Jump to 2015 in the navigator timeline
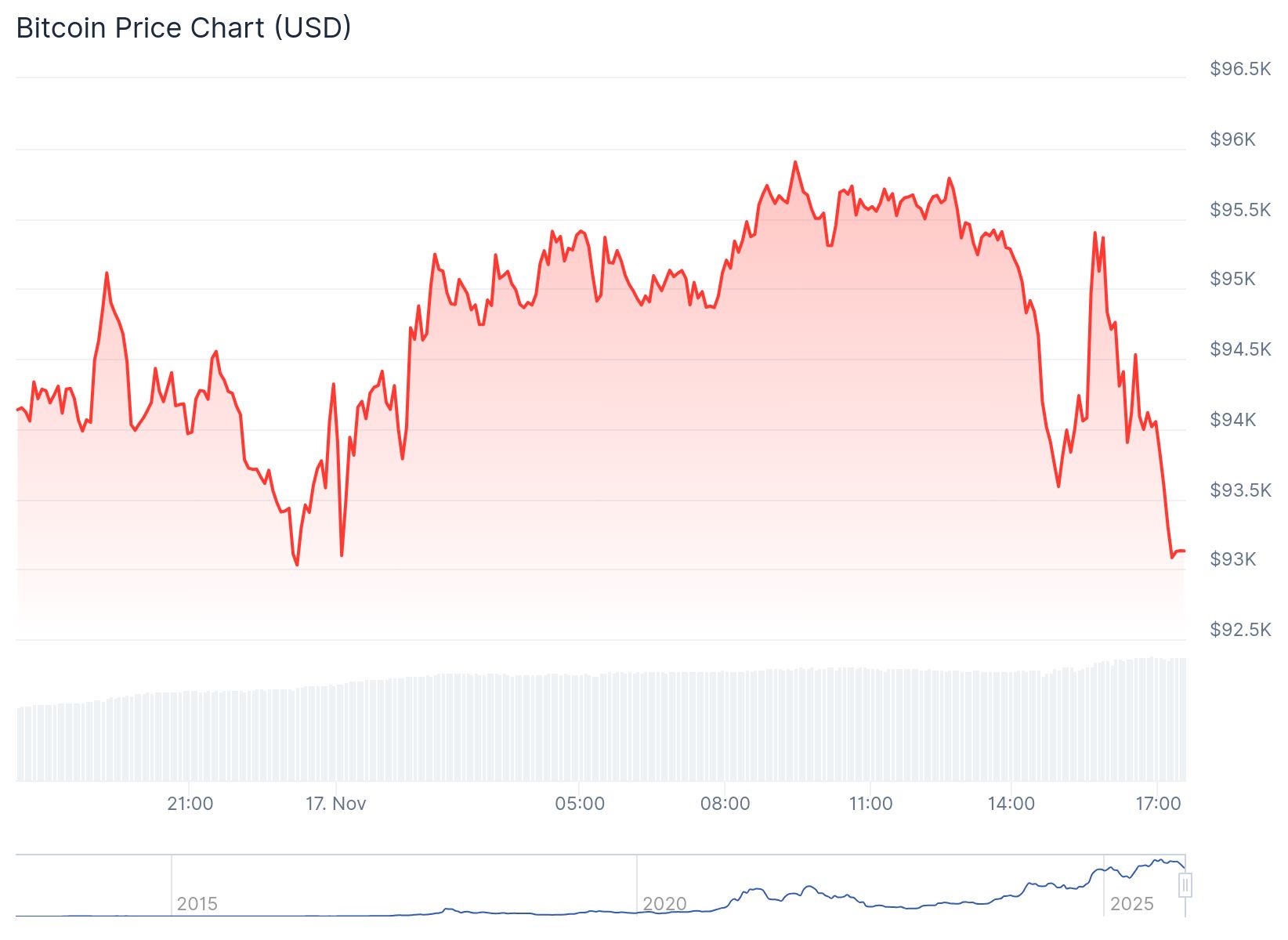 point(197,904)
